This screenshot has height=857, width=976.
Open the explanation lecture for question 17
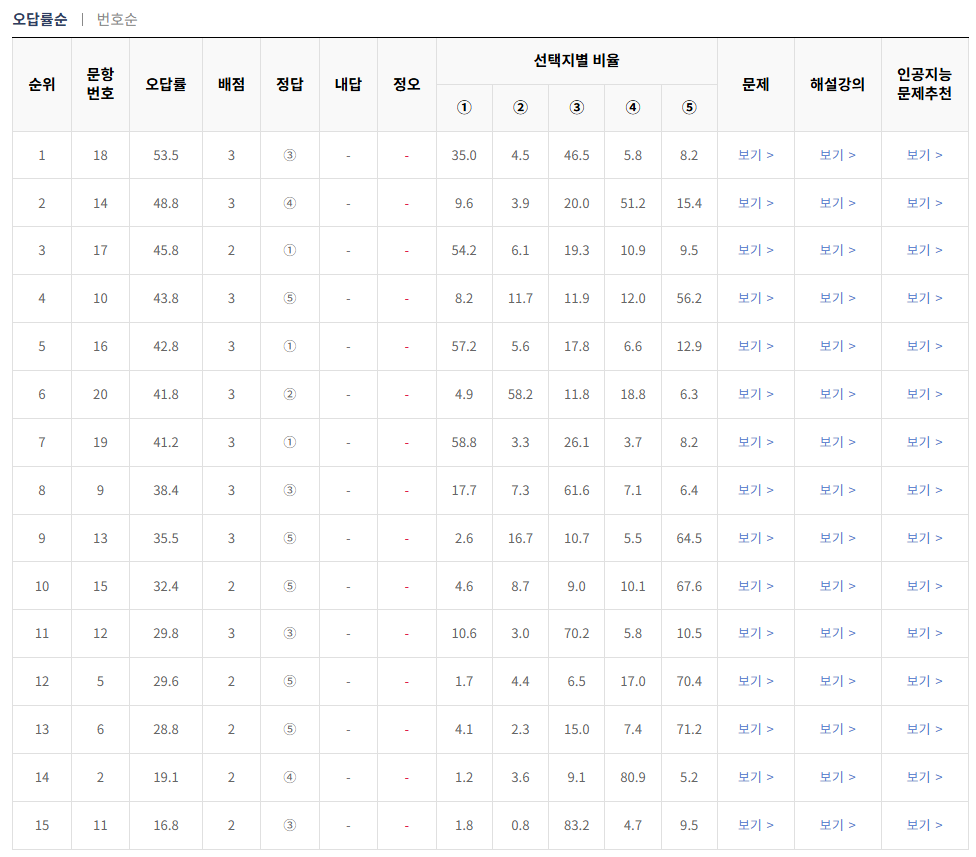[835, 250]
